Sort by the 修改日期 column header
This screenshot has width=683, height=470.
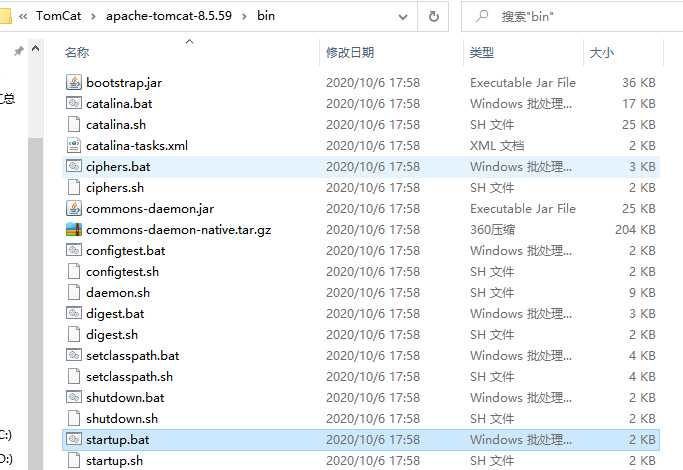tap(350, 53)
